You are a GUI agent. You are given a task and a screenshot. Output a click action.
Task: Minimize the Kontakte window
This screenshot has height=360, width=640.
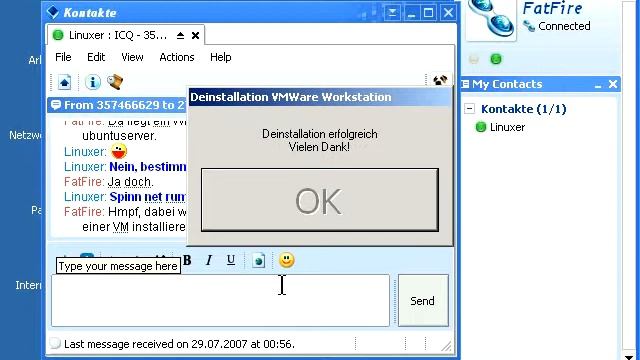tap(411, 13)
